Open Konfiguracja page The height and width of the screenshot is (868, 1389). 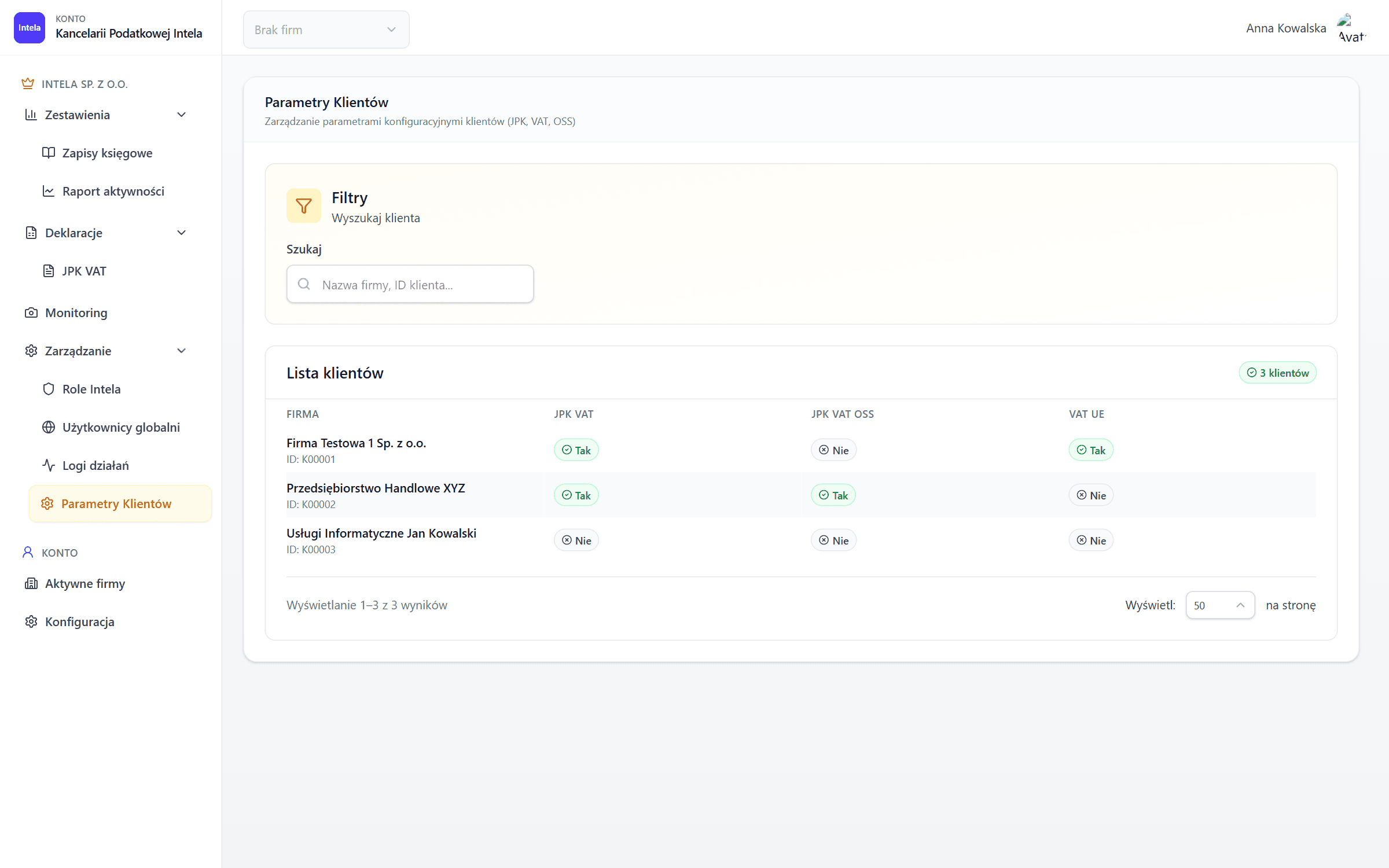coord(111,621)
